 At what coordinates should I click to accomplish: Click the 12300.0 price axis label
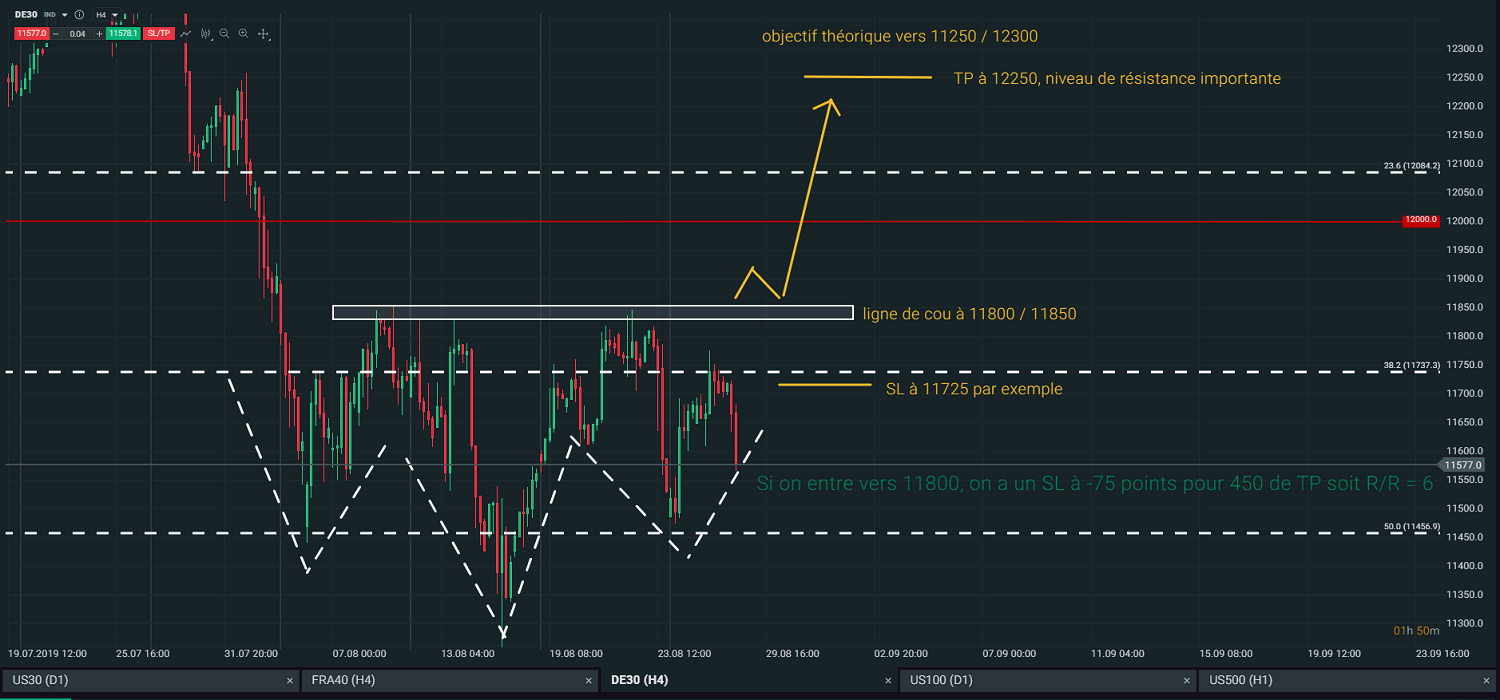point(1466,49)
